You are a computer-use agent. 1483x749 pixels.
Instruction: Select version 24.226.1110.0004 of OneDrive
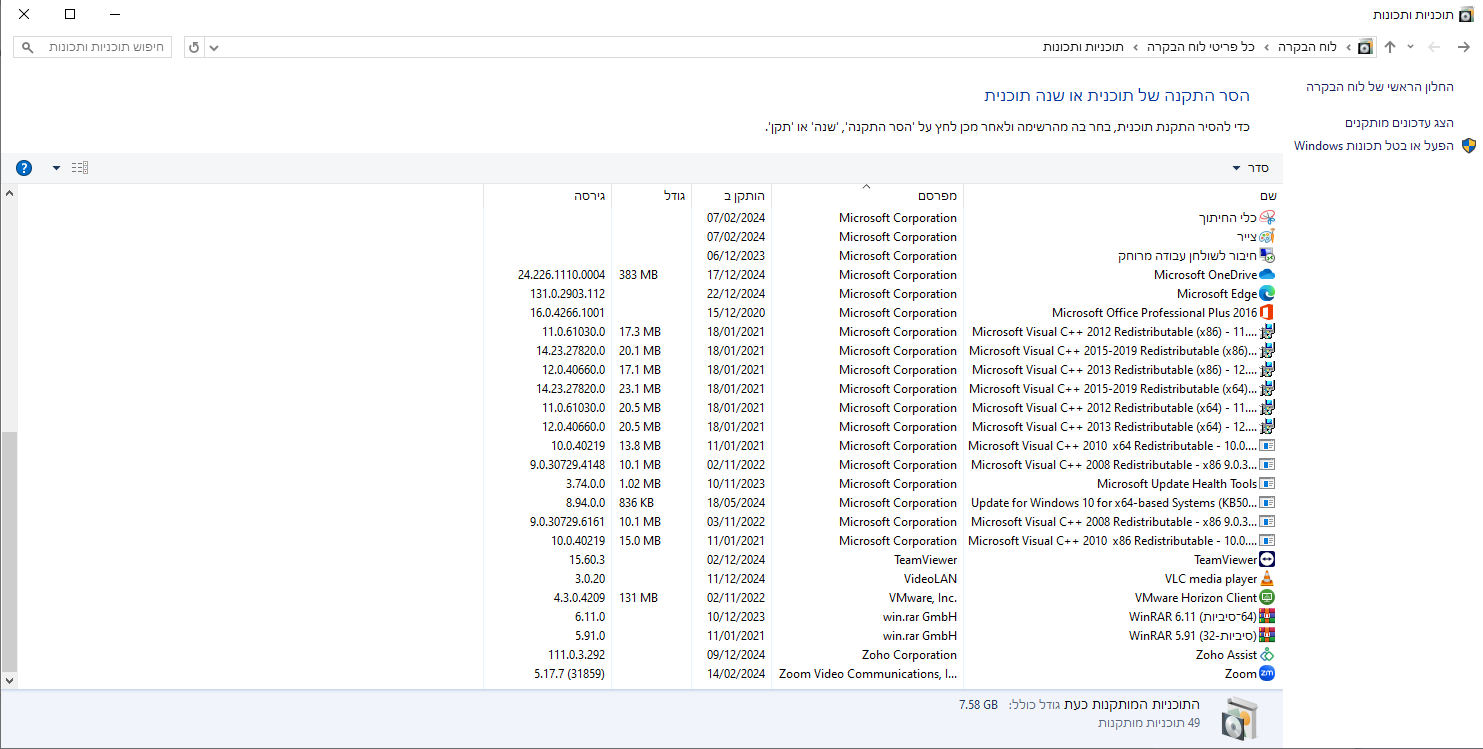561,275
